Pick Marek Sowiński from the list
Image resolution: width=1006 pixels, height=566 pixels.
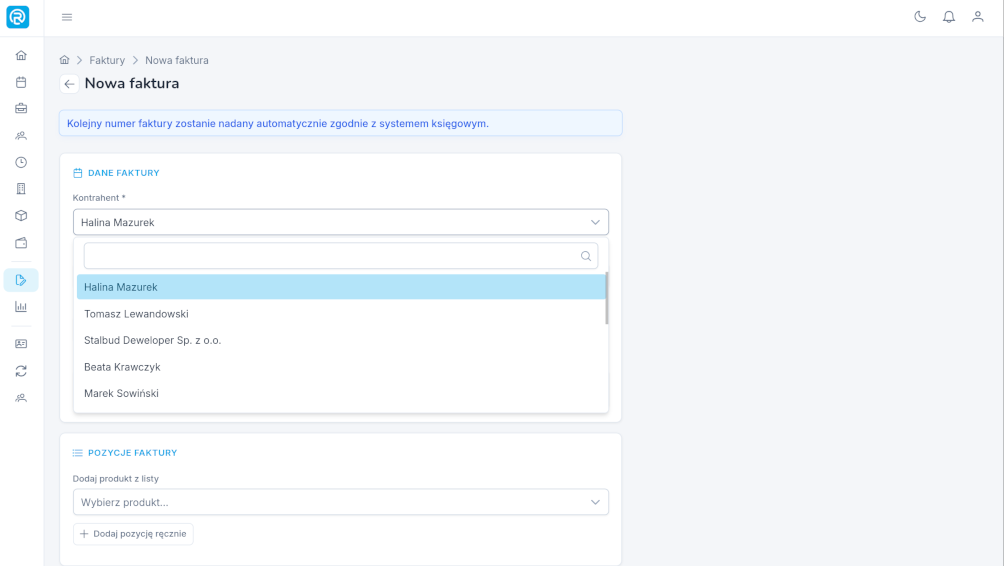coord(341,393)
